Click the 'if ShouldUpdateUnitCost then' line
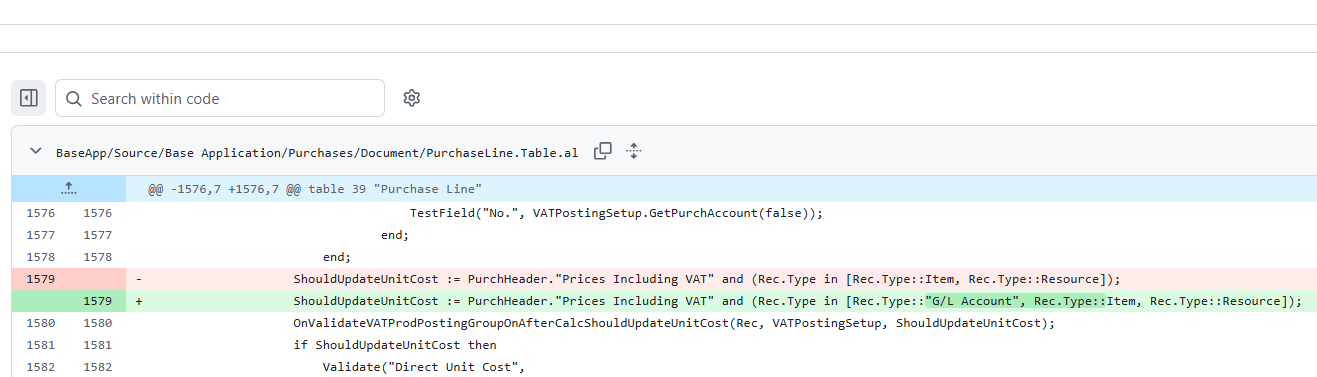 point(395,345)
